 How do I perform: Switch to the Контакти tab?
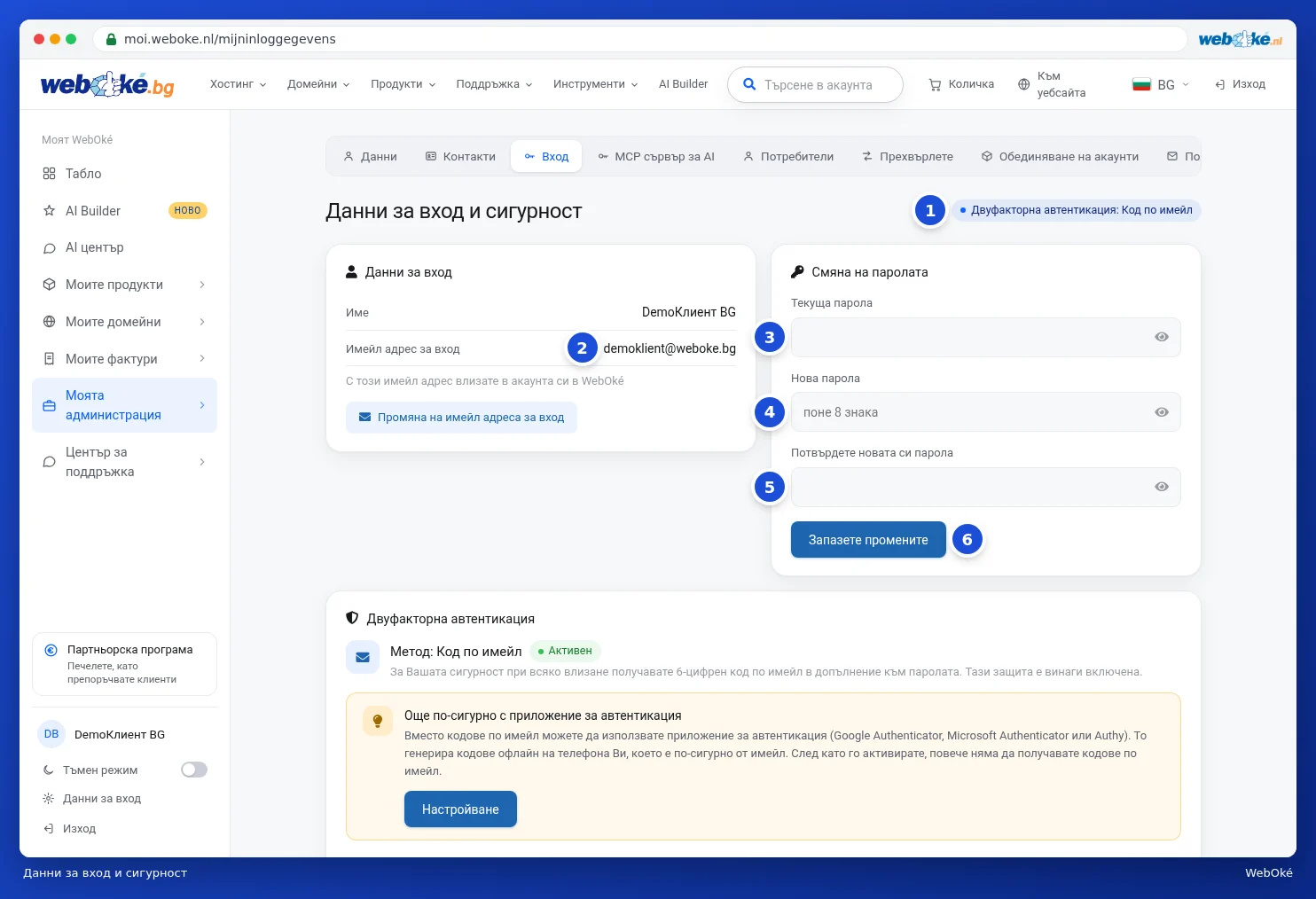[x=460, y=157]
